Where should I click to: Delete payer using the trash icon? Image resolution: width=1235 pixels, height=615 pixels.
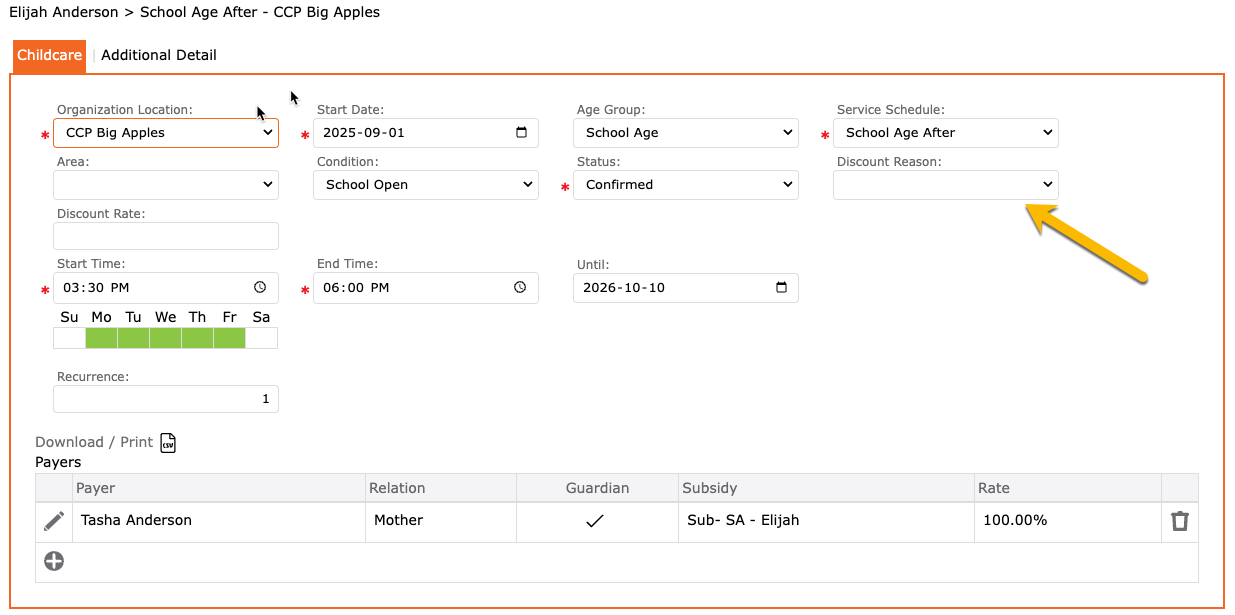pyautogui.click(x=1180, y=521)
